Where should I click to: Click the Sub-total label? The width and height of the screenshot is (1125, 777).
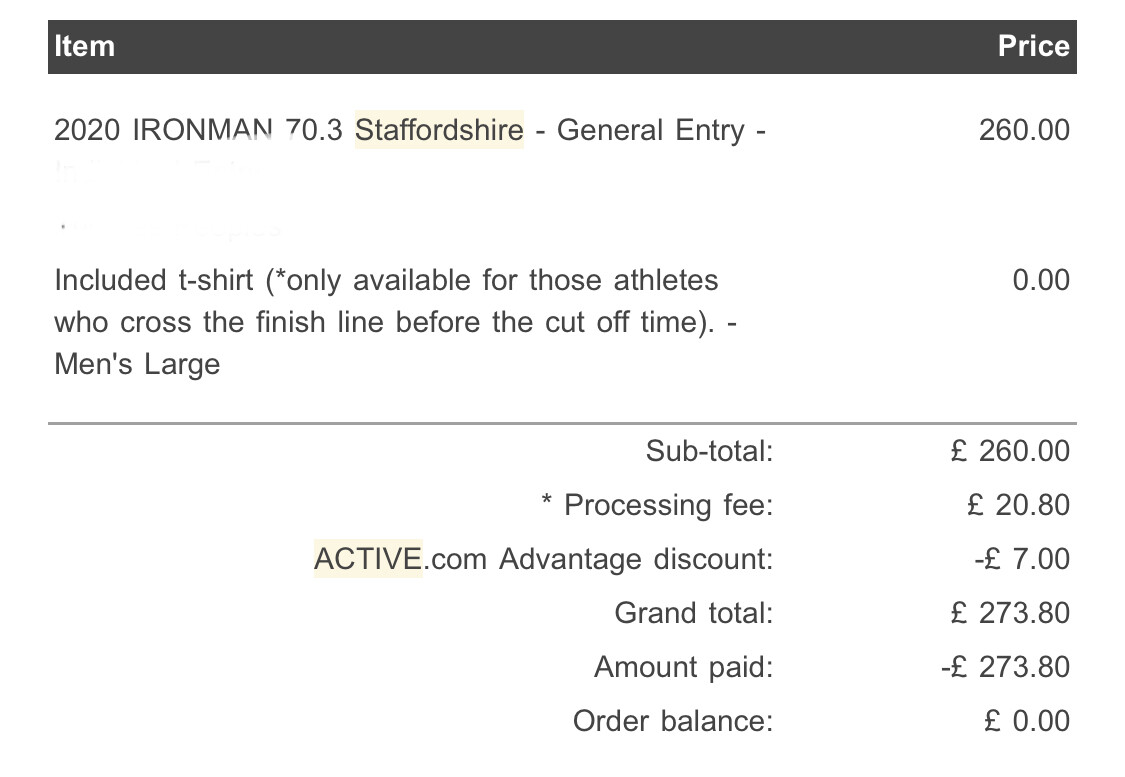click(x=709, y=451)
